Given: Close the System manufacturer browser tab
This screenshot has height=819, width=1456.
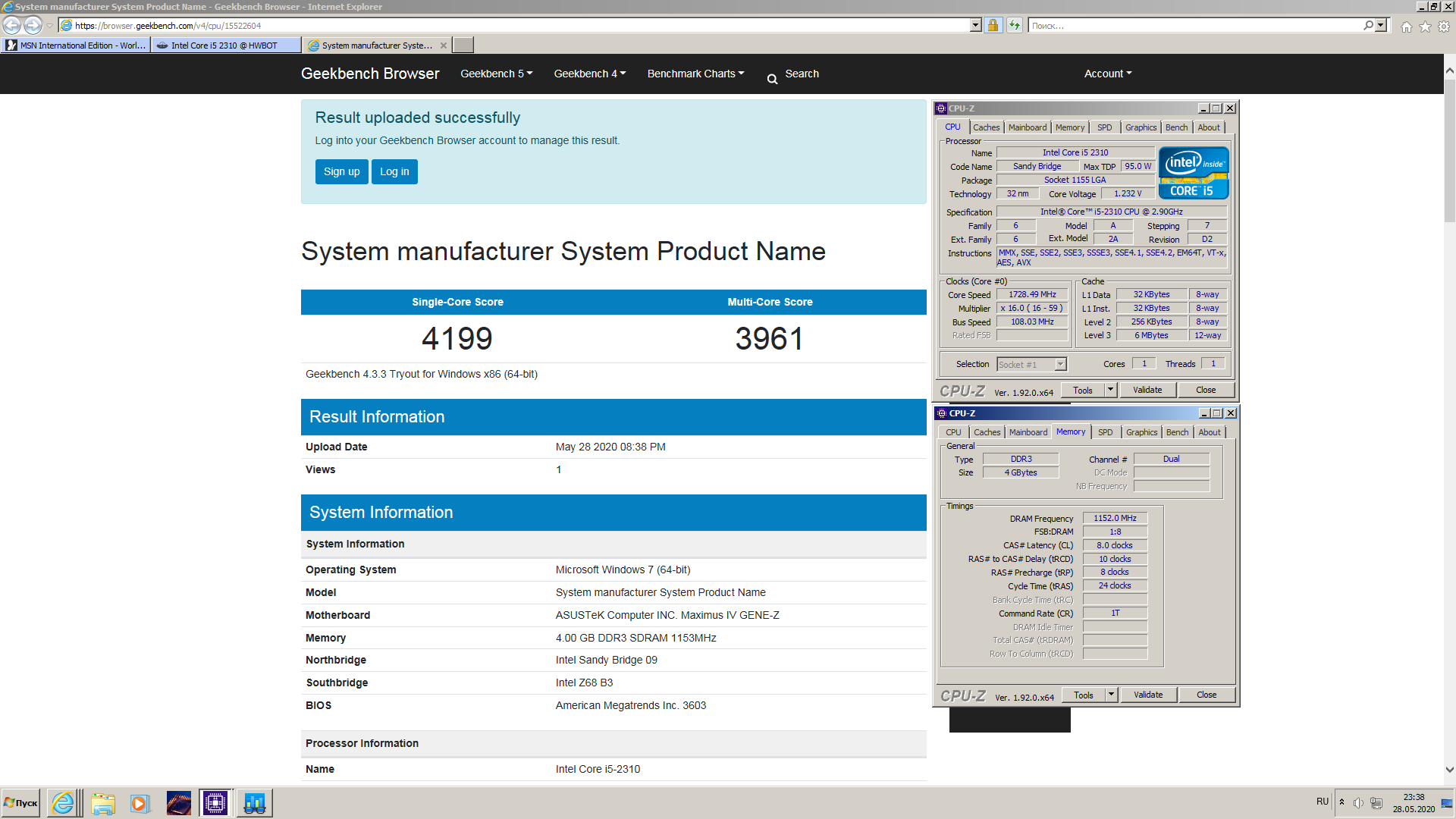Looking at the screenshot, I should click(444, 45).
